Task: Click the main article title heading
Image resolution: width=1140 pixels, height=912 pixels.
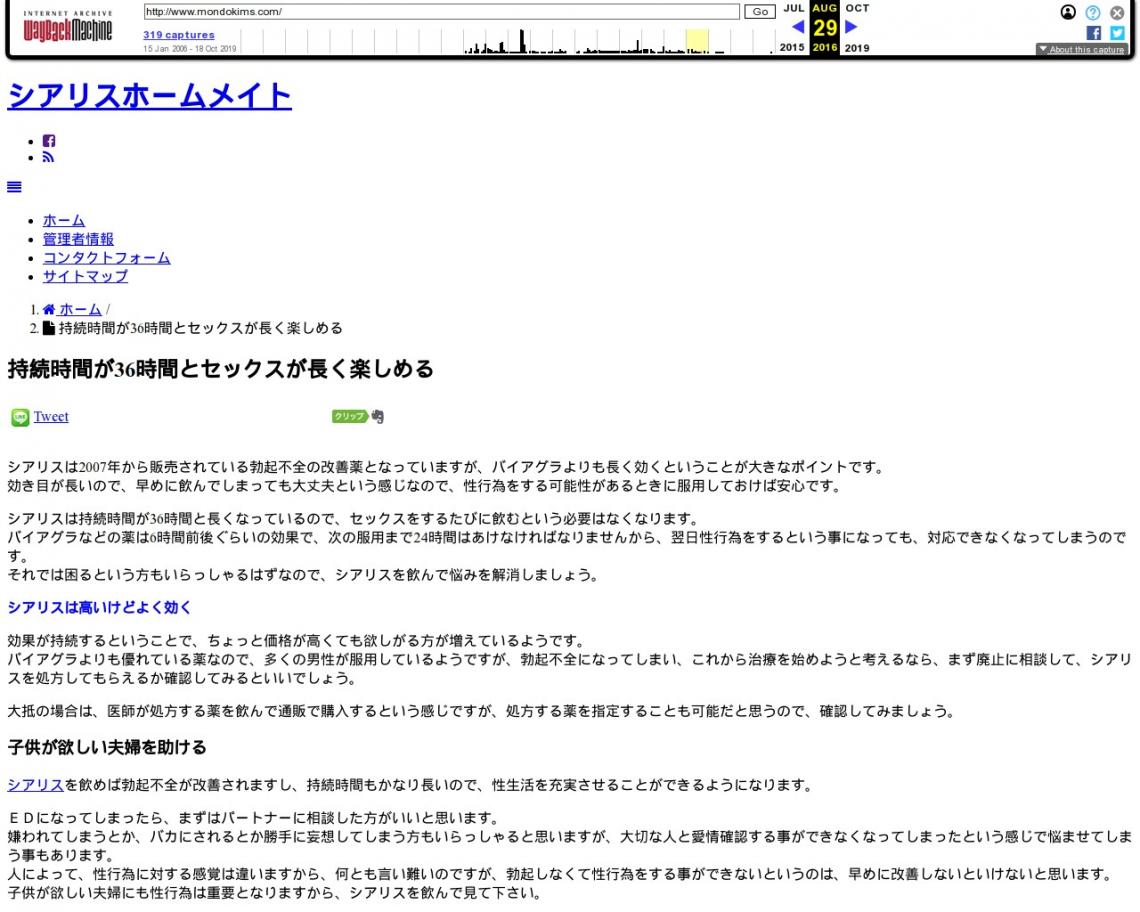Action: click(x=220, y=369)
